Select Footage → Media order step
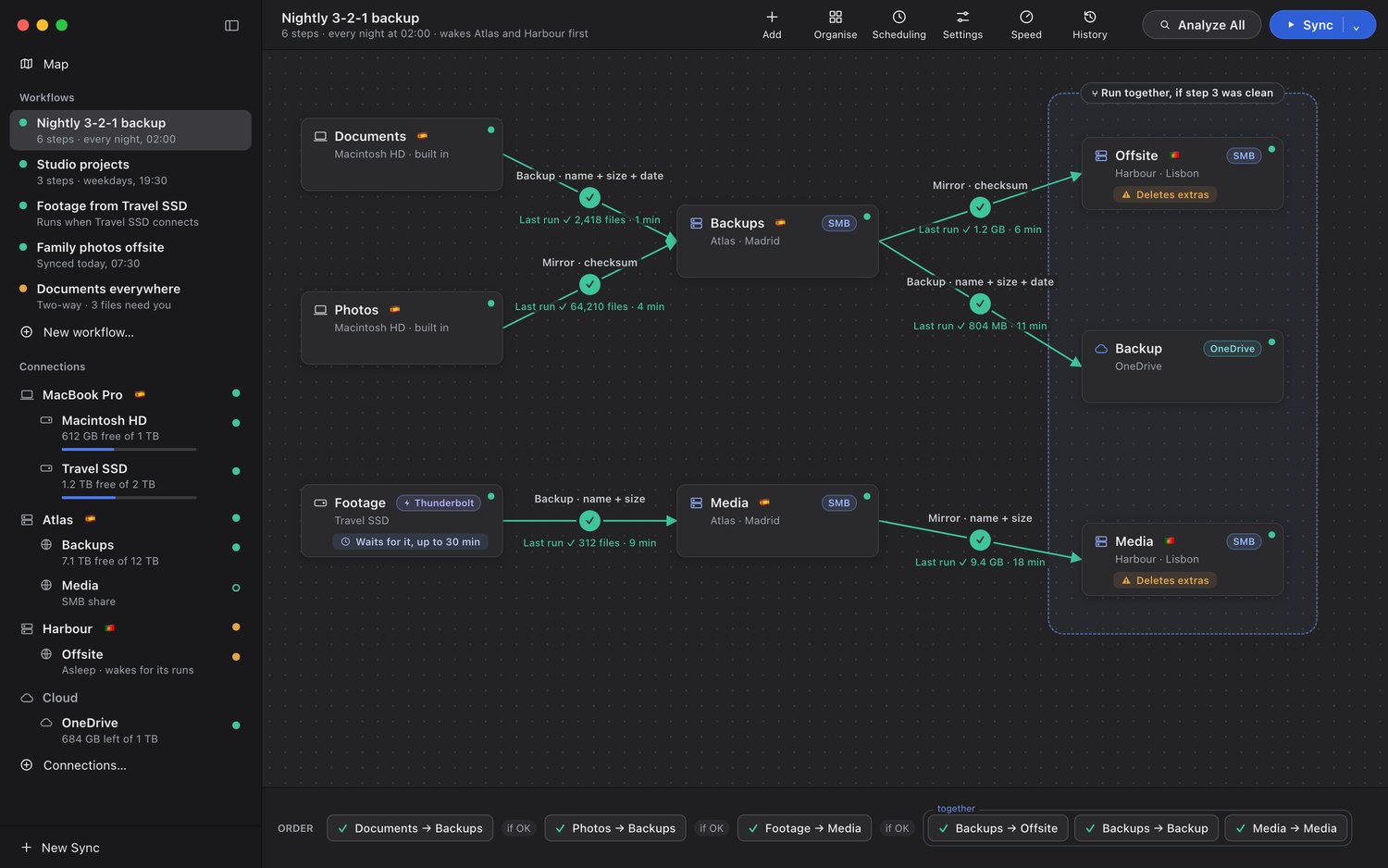 coord(804,828)
